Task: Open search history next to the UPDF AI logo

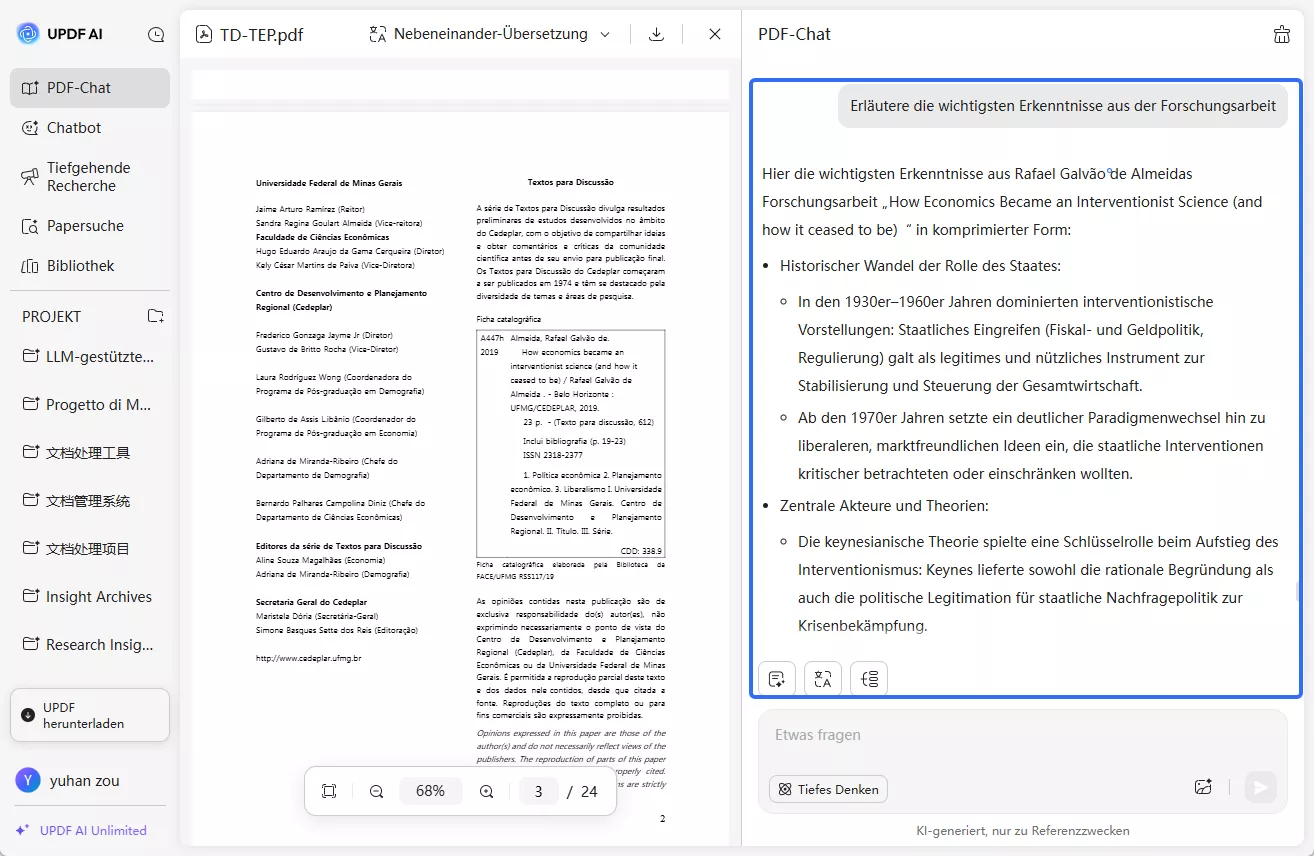Action: click(156, 33)
